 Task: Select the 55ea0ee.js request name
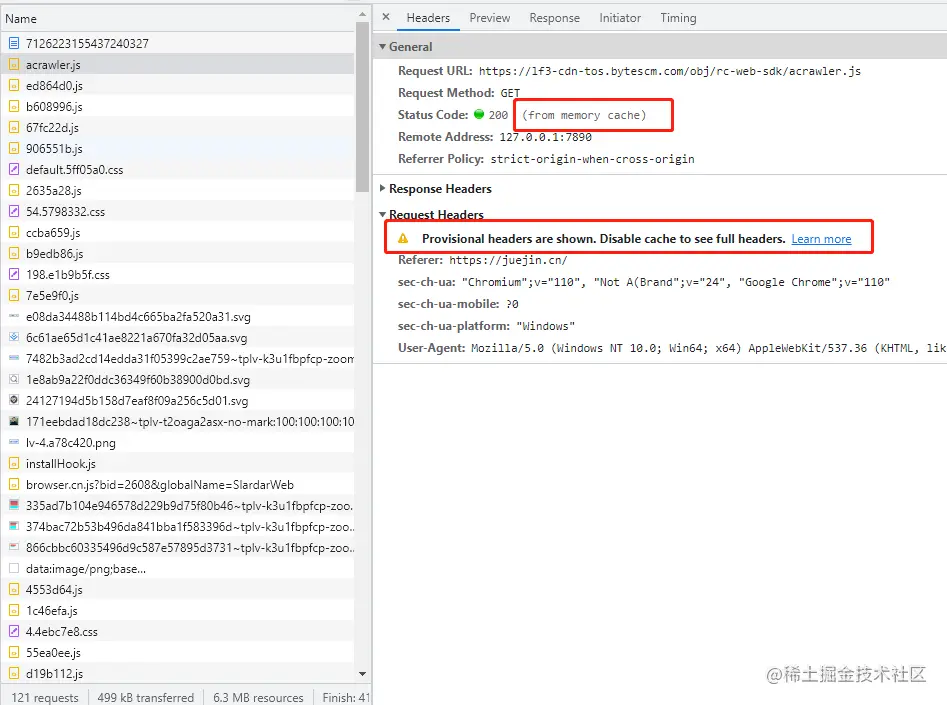[x=53, y=652]
